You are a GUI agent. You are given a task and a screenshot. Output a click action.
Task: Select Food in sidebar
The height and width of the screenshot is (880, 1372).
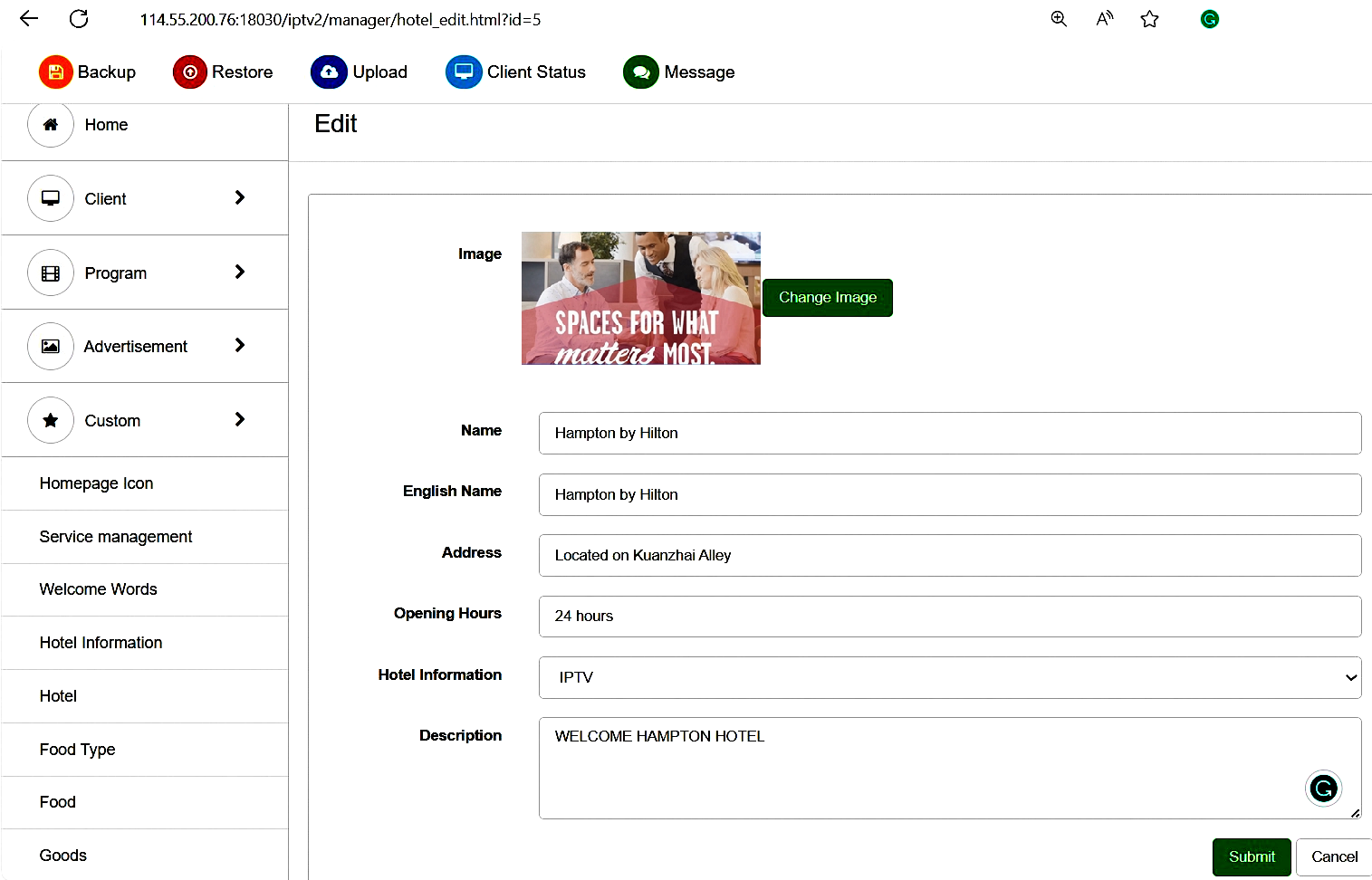point(145,802)
